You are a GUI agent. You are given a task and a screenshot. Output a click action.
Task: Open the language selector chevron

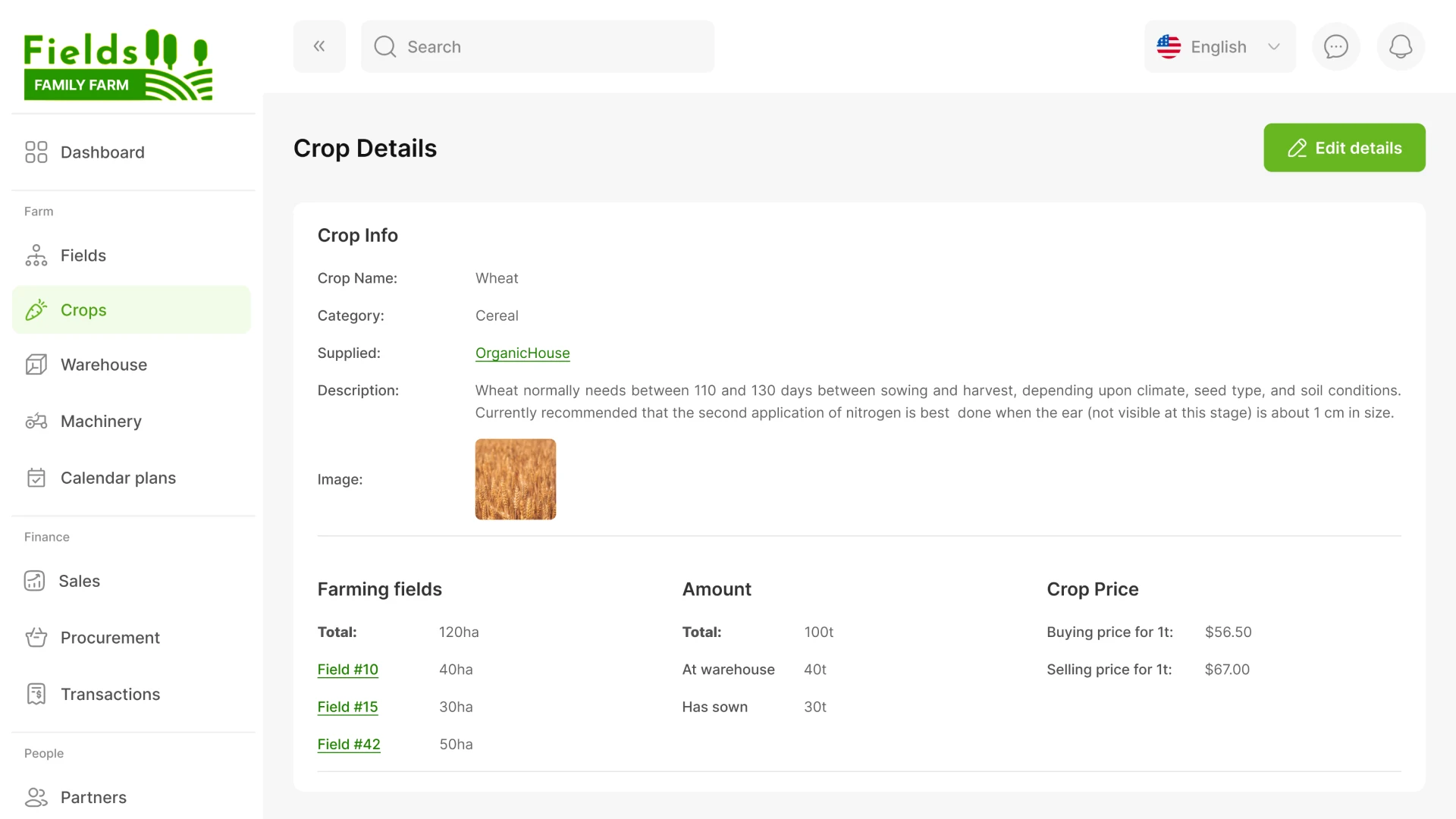coord(1272,46)
